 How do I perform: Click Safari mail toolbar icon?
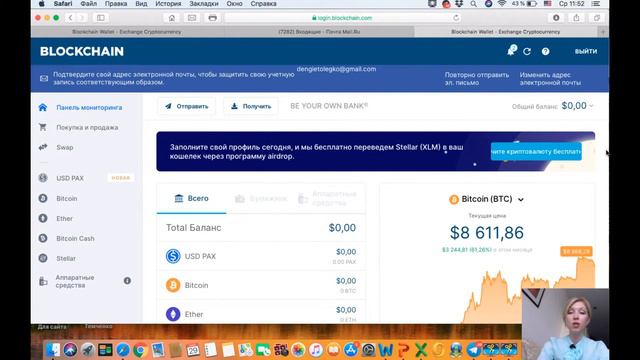[192, 18]
